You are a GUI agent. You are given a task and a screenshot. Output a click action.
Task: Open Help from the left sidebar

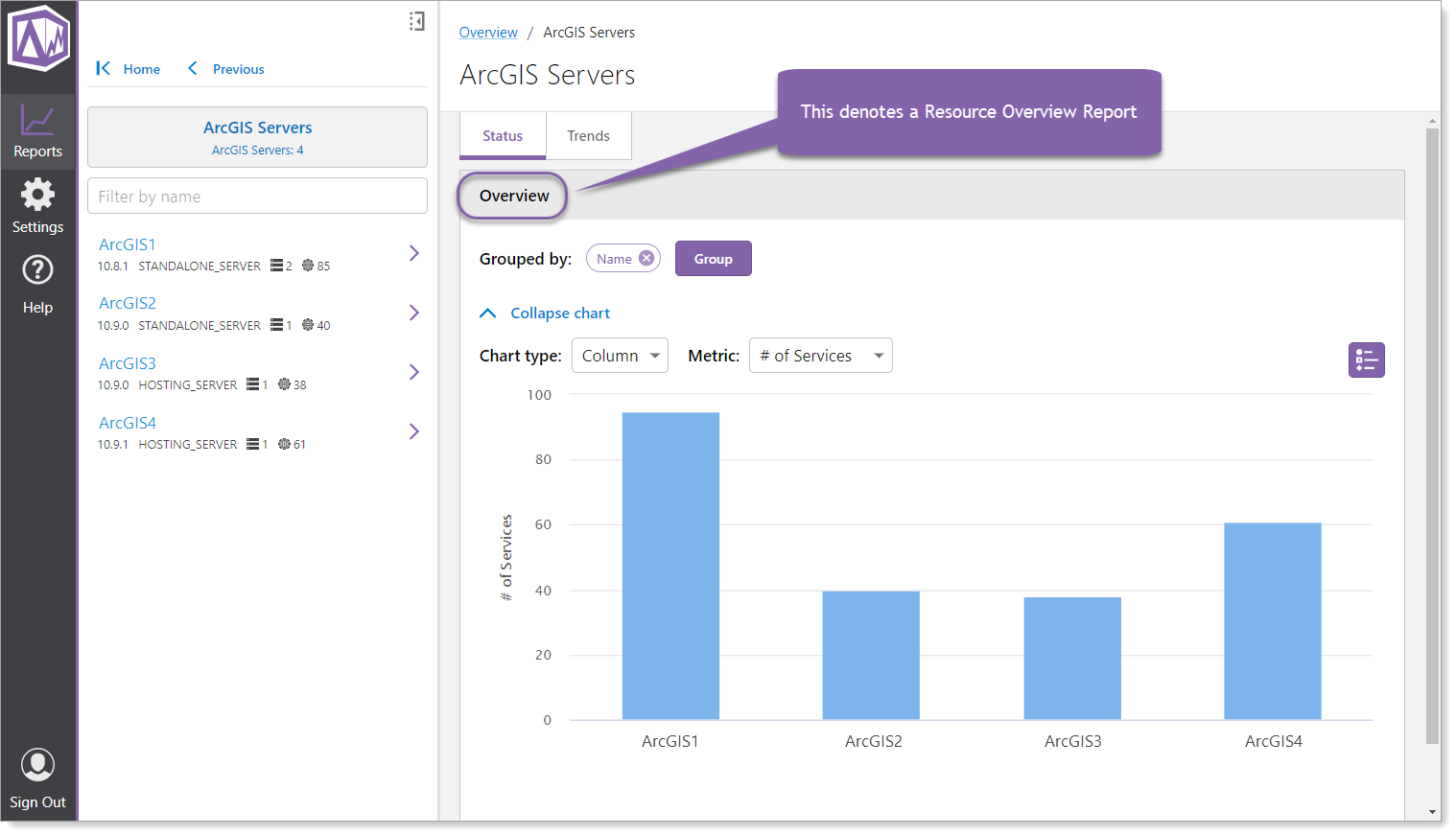click(37, 283)
